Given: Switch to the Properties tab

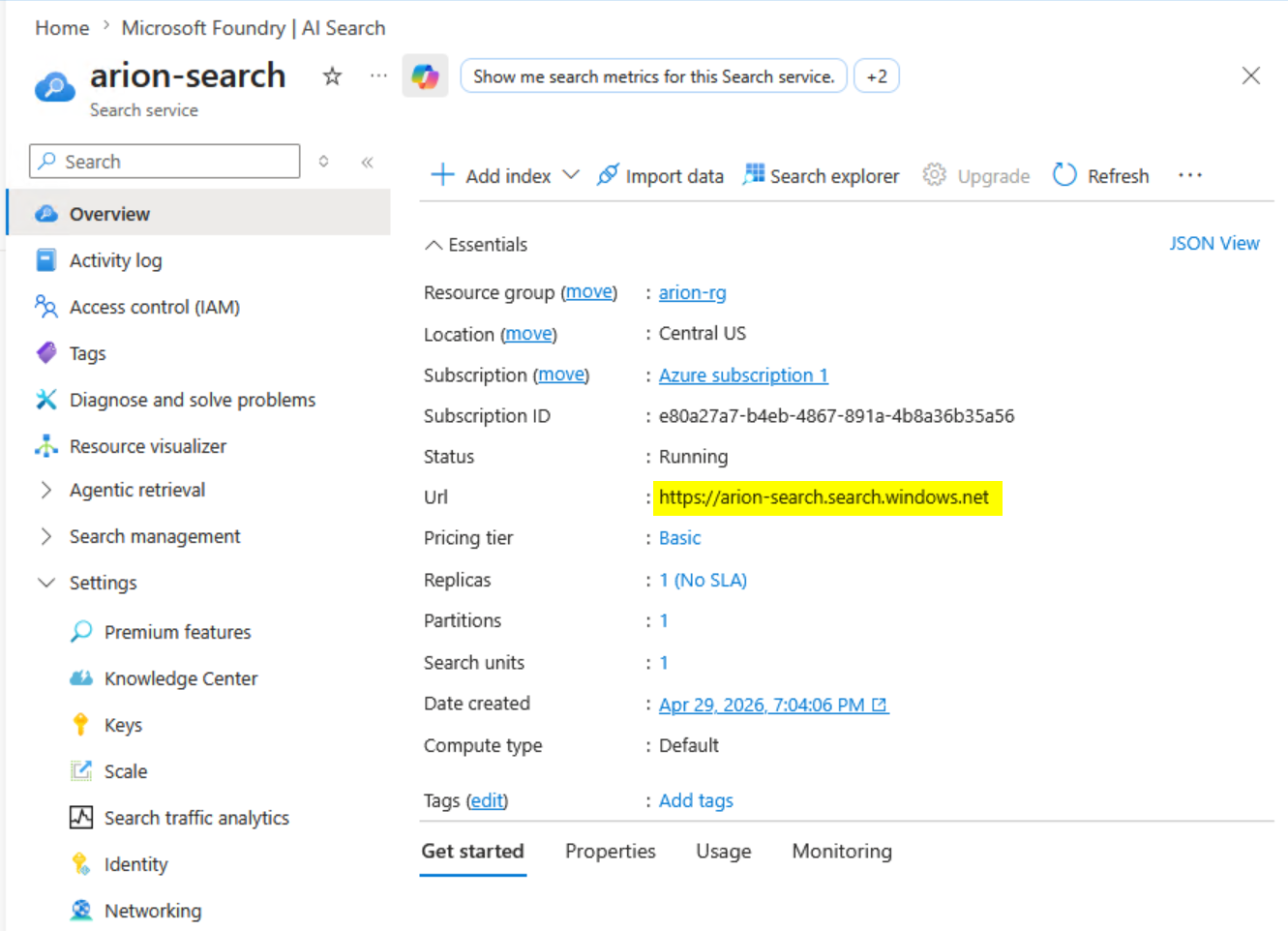Looking at the screenshot, I should 611,852.
